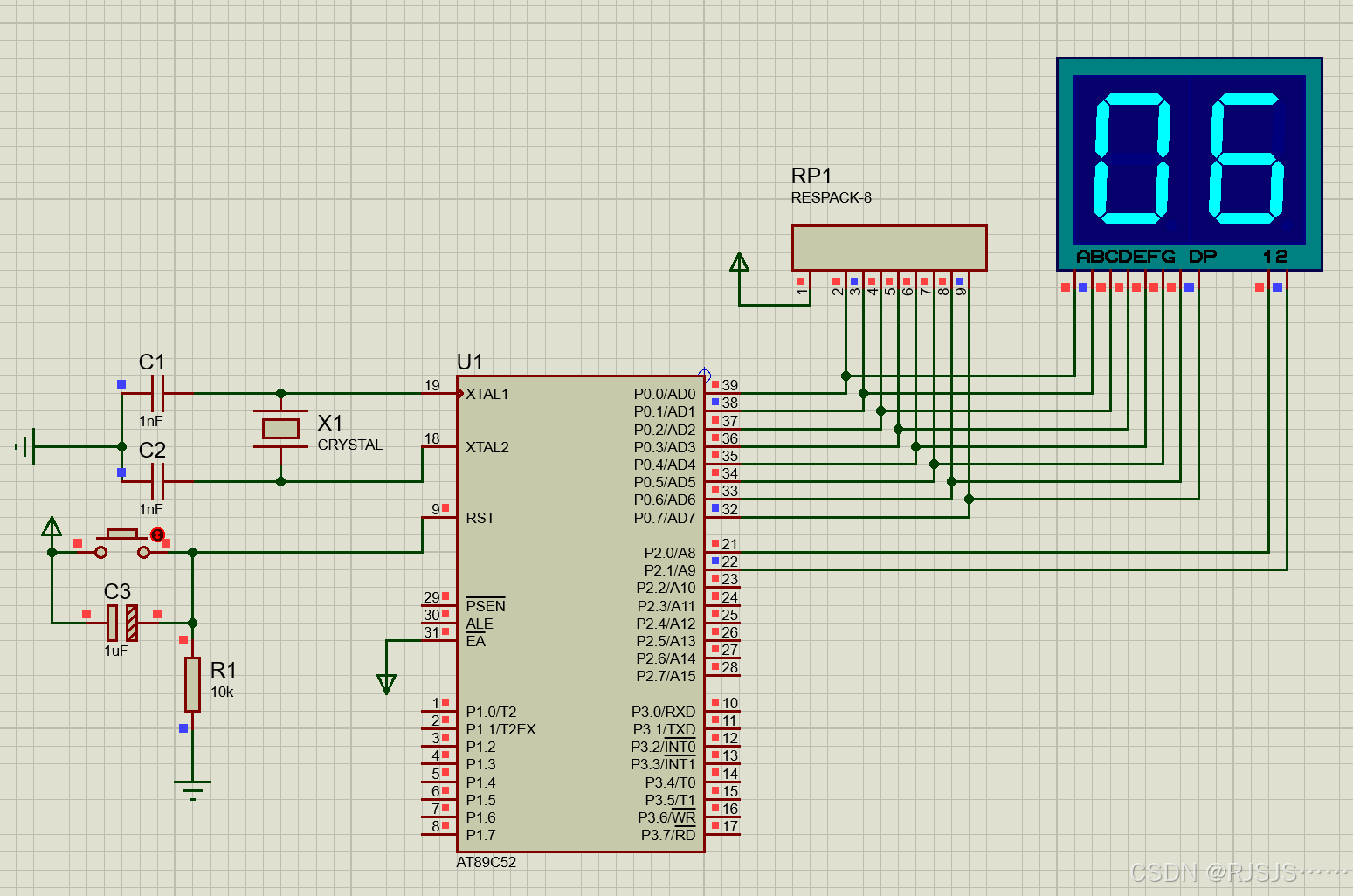The image size is (1353, 896).
Task: Click pin number 39 on U1
Action: (x=730, y=385)
